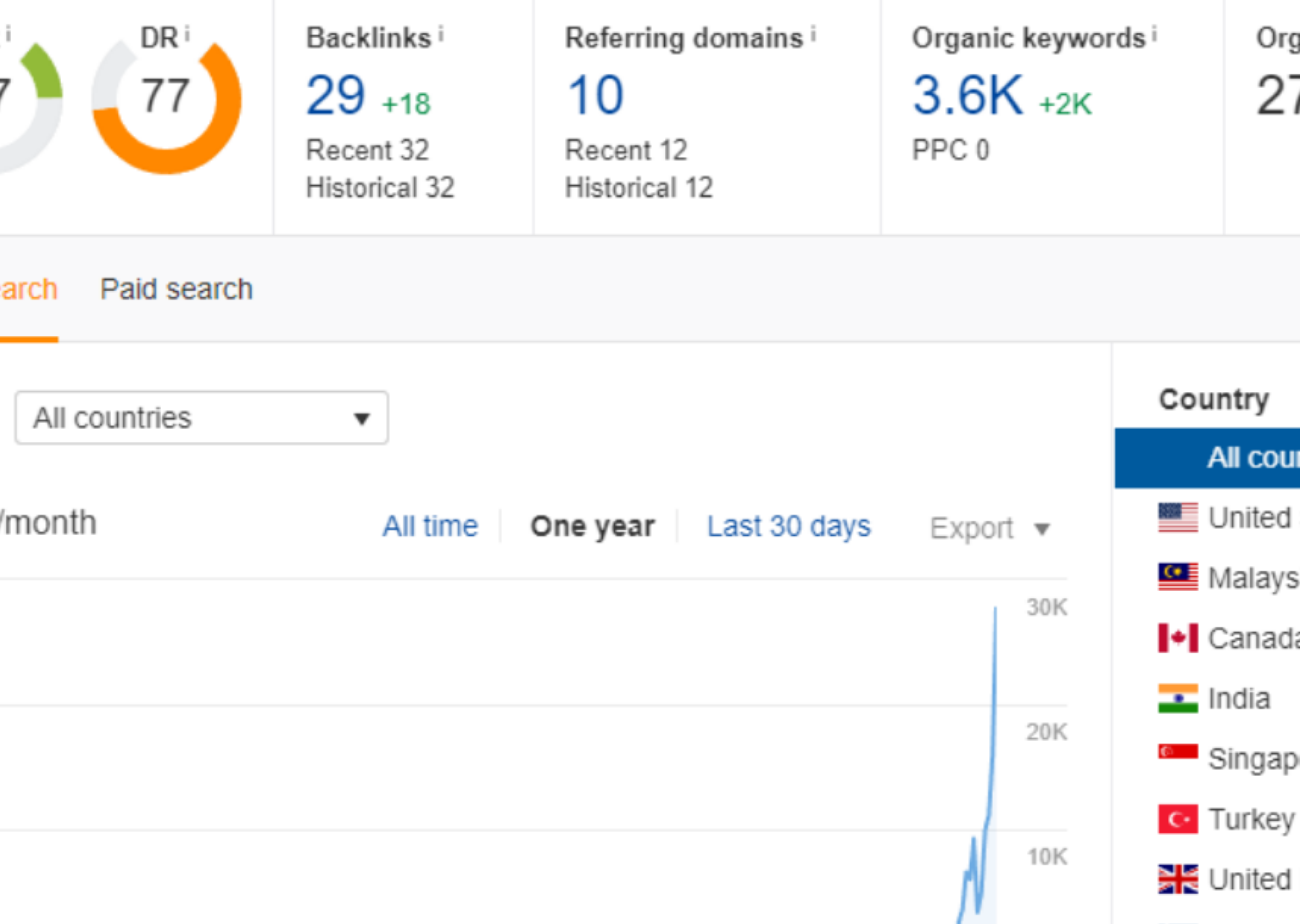Screen dimensions: 1300x924
Task: Select the All countries row in Country list
Action: (x=1207, y=458)
